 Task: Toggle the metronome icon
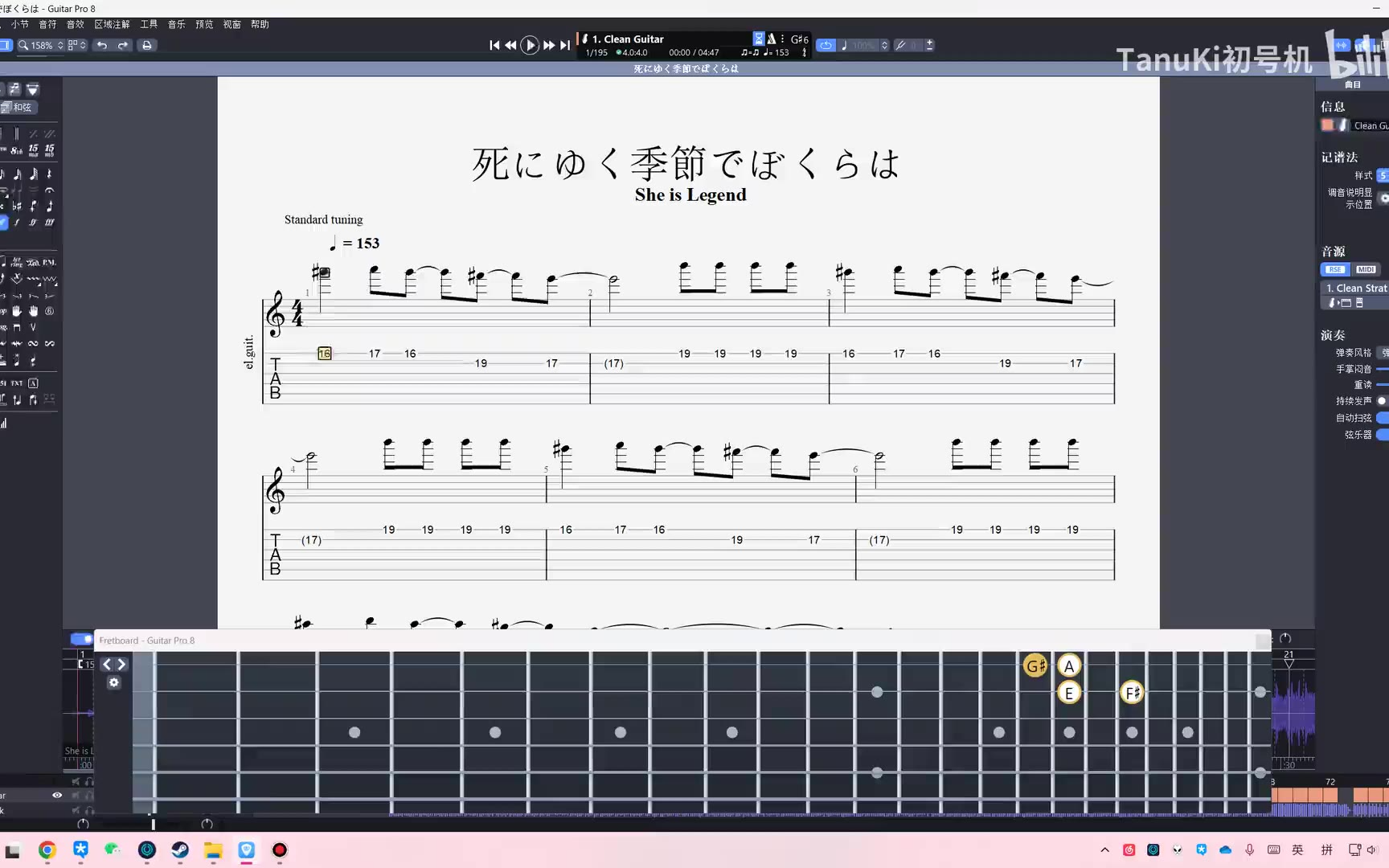tap(772, 39)
